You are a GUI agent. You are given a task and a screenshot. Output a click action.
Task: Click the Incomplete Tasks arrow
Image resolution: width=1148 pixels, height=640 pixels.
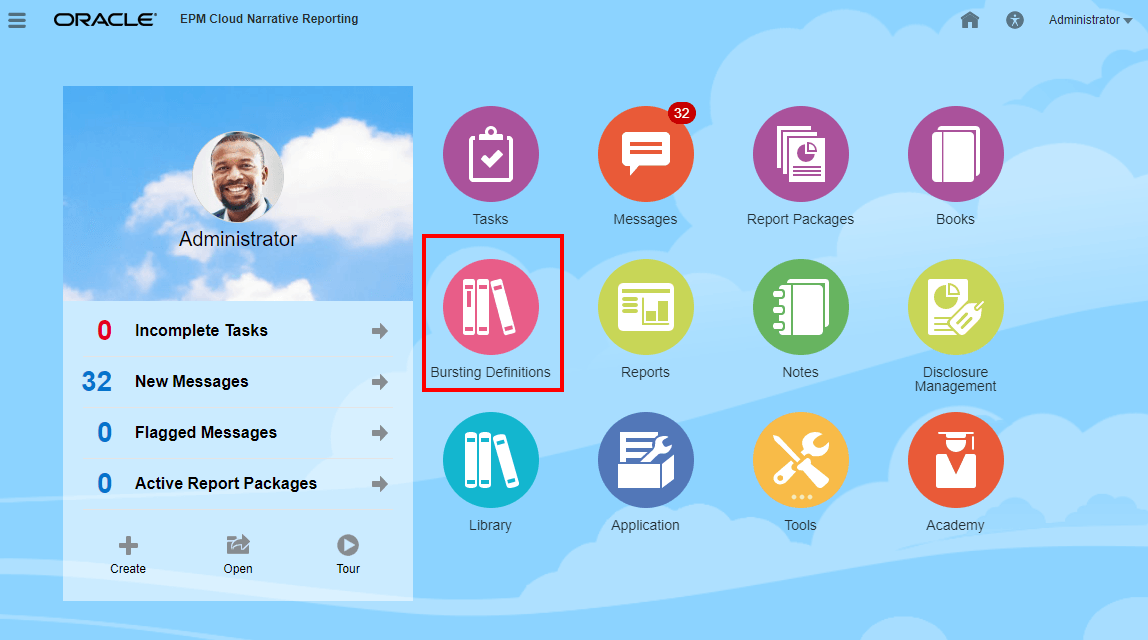click(x=379, y=331)
